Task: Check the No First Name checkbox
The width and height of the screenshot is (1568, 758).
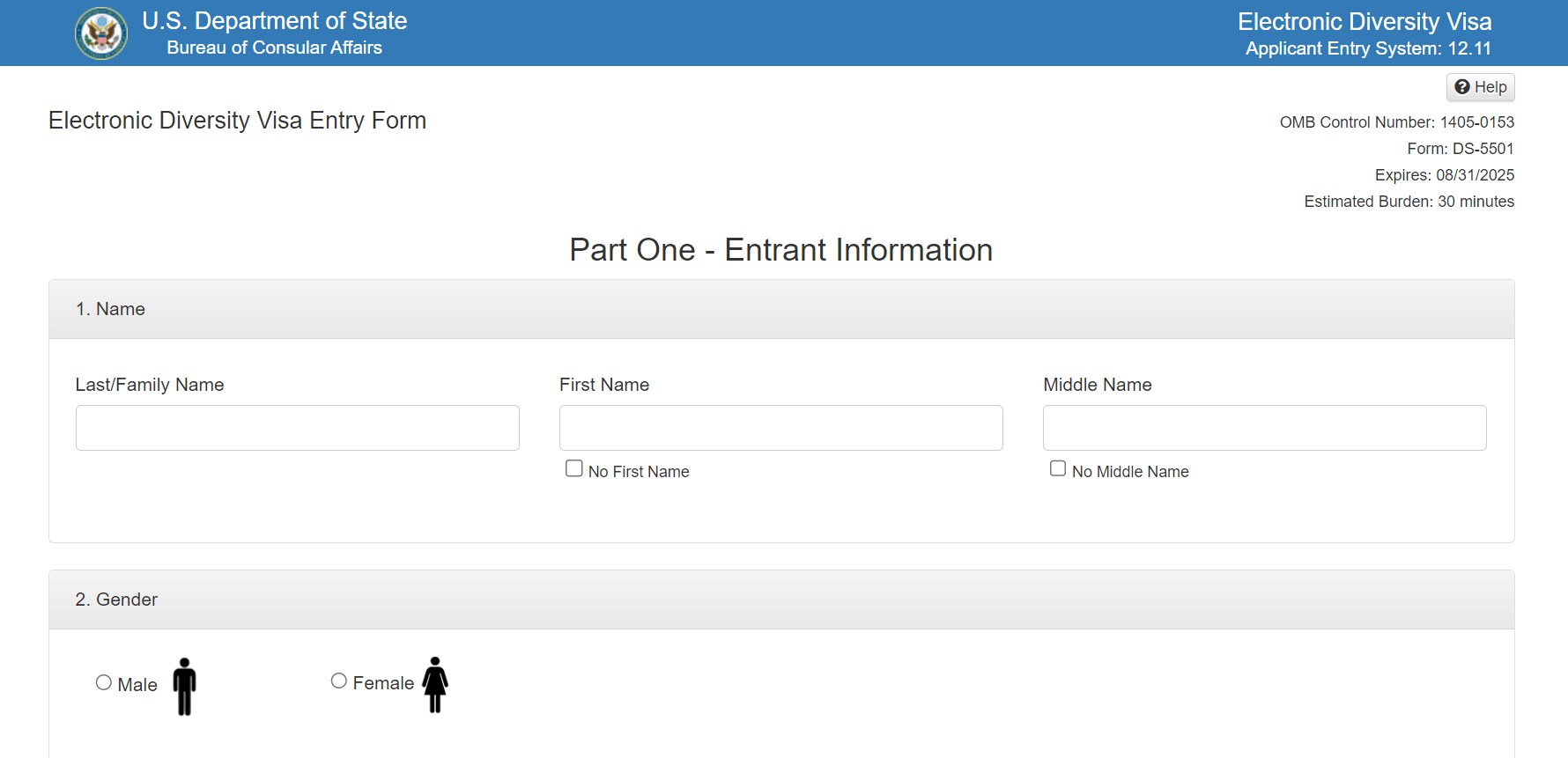Action: tap(574, 469)
